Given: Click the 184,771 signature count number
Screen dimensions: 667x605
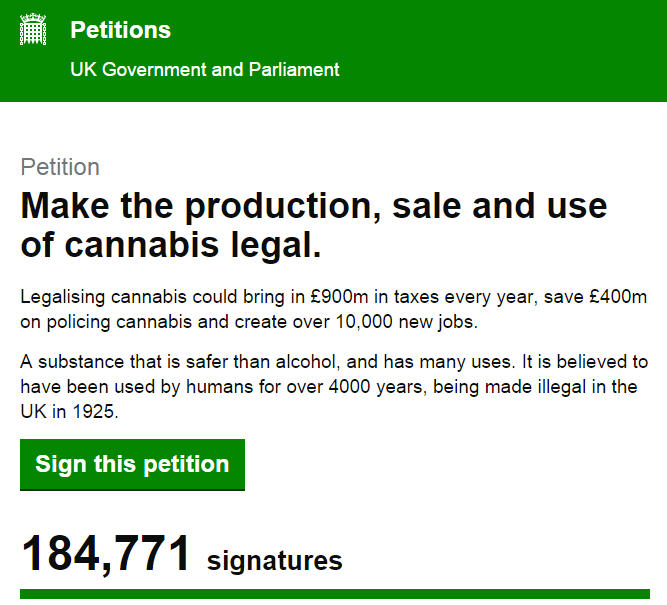Looking at the screenshot, I should pos(106,555).
